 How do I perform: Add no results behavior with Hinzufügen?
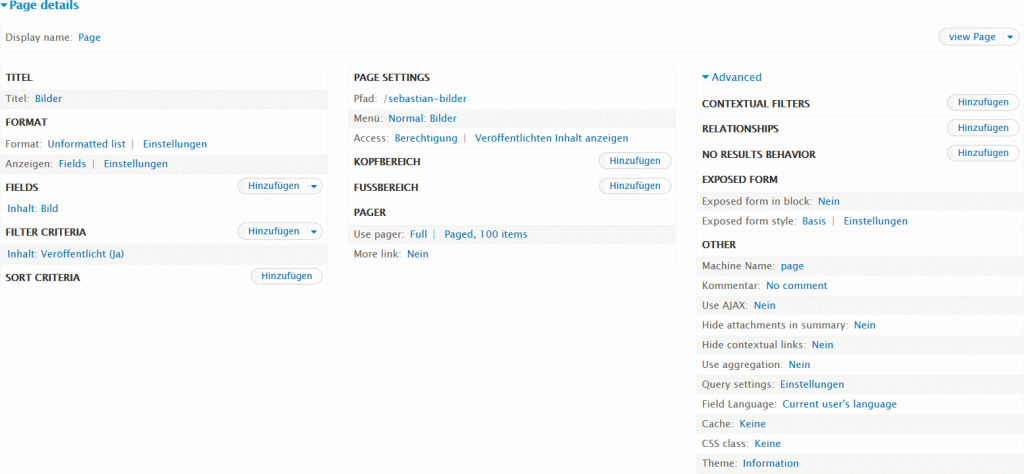click(982, 153)
